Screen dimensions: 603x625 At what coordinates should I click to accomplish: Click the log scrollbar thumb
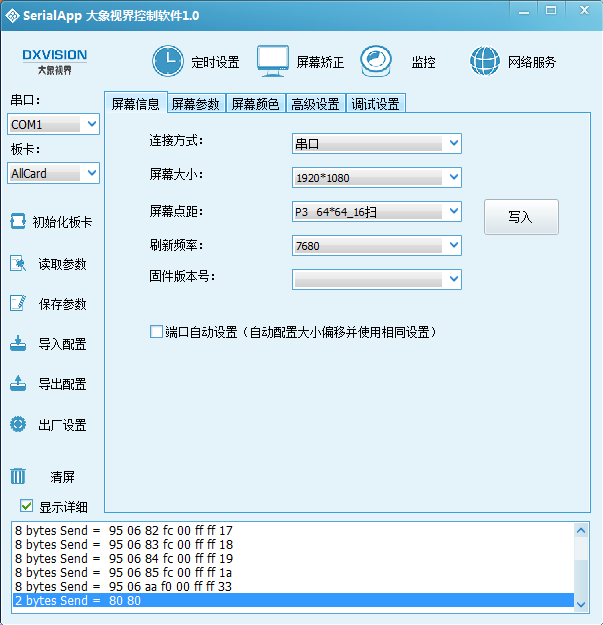pos(581,578)
